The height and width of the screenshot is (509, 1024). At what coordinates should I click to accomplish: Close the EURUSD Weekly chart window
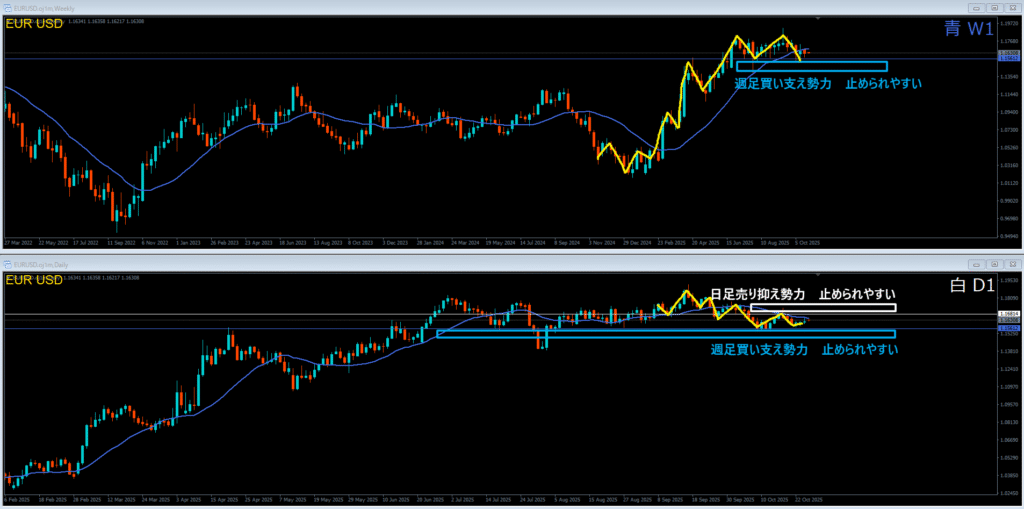point(1011,8)
